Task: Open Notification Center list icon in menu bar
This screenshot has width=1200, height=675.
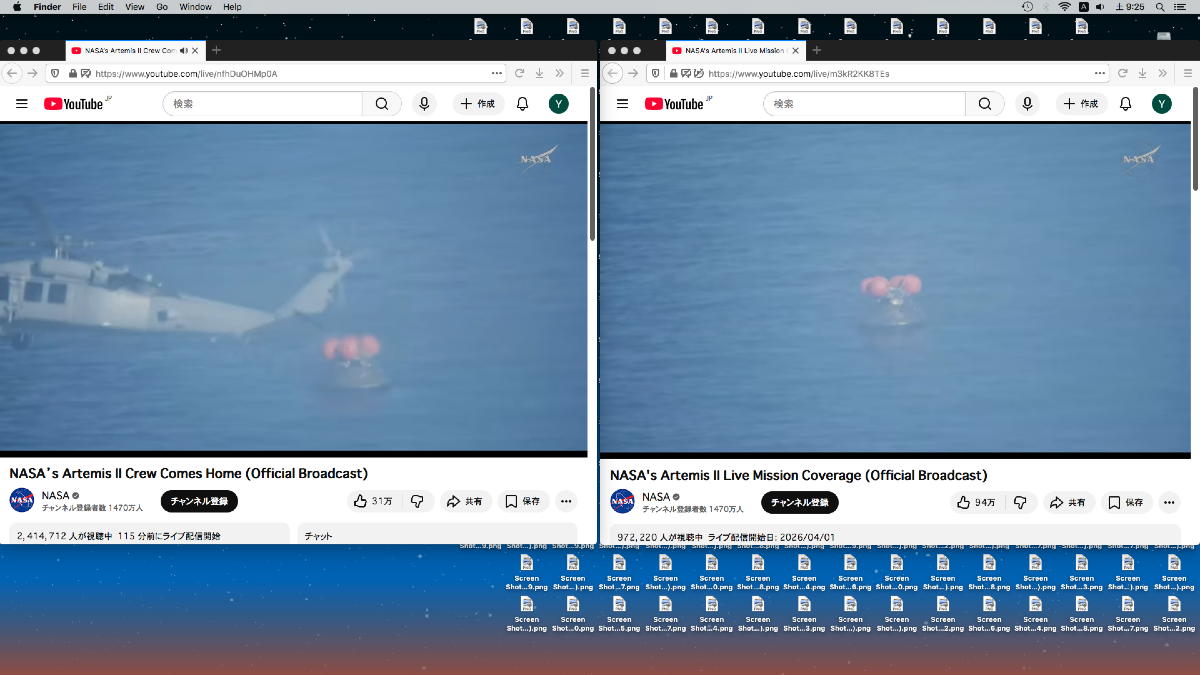Action: 1179,7
